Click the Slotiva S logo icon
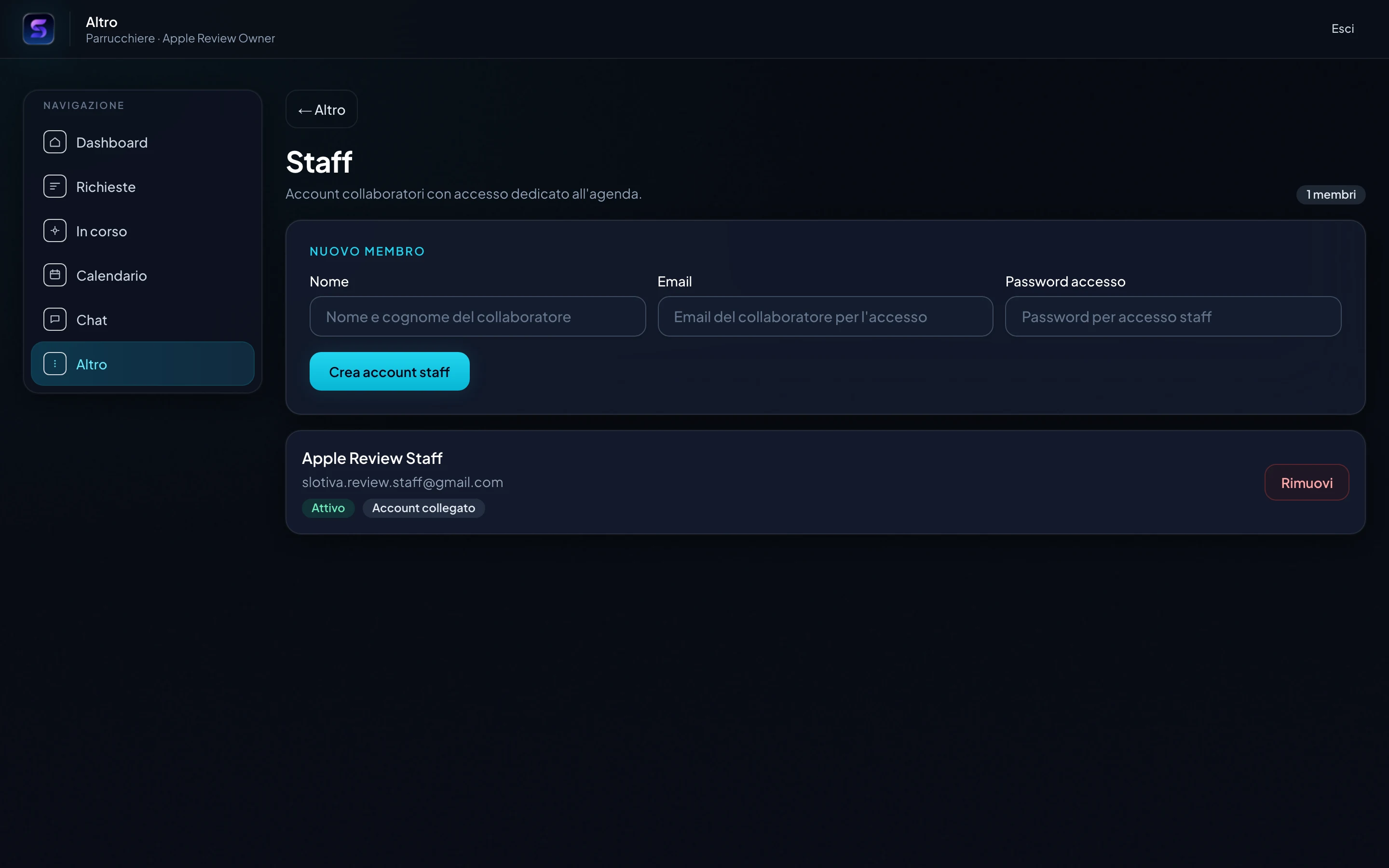 coord(39,29)
